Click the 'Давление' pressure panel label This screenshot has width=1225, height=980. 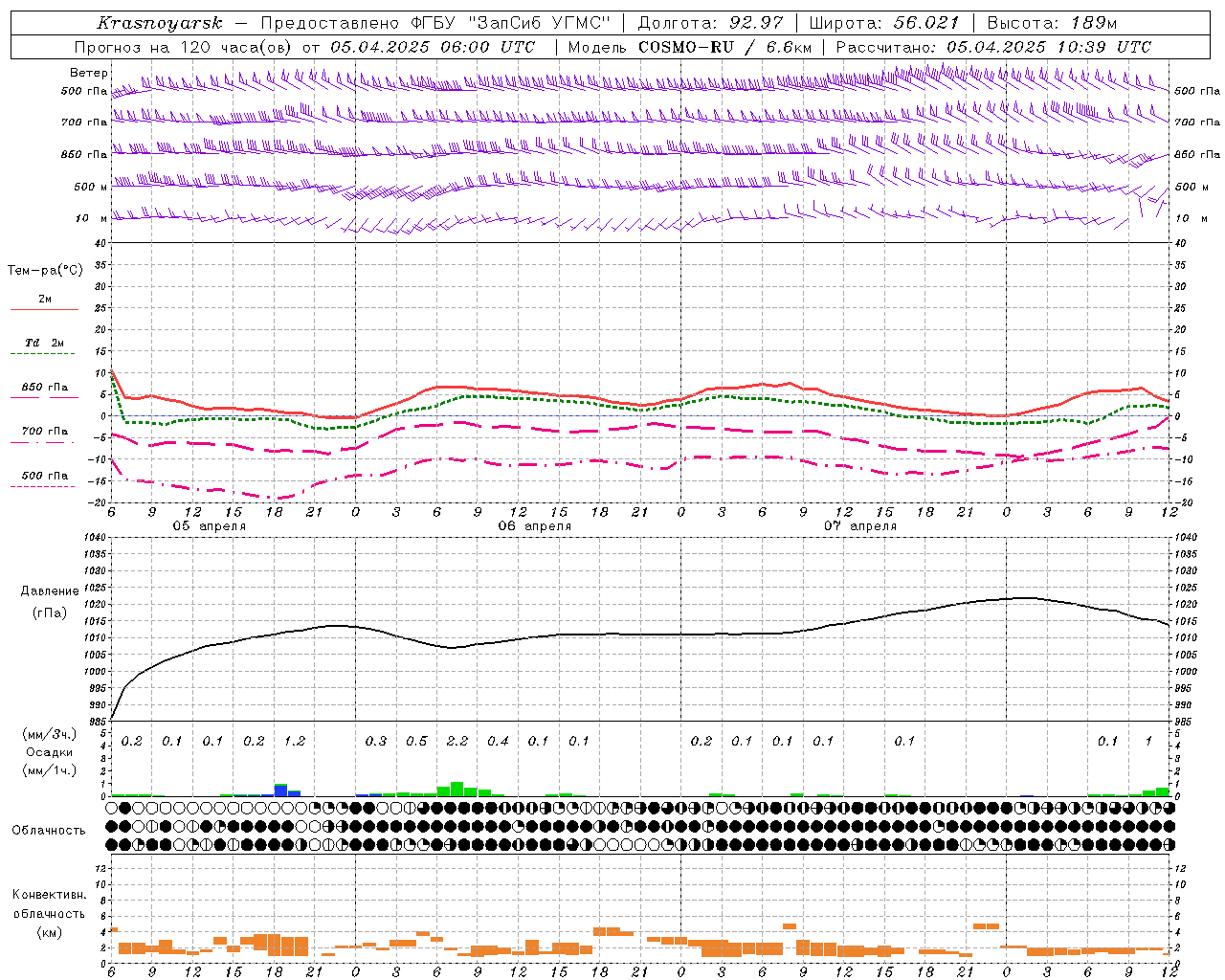(50, 591)
